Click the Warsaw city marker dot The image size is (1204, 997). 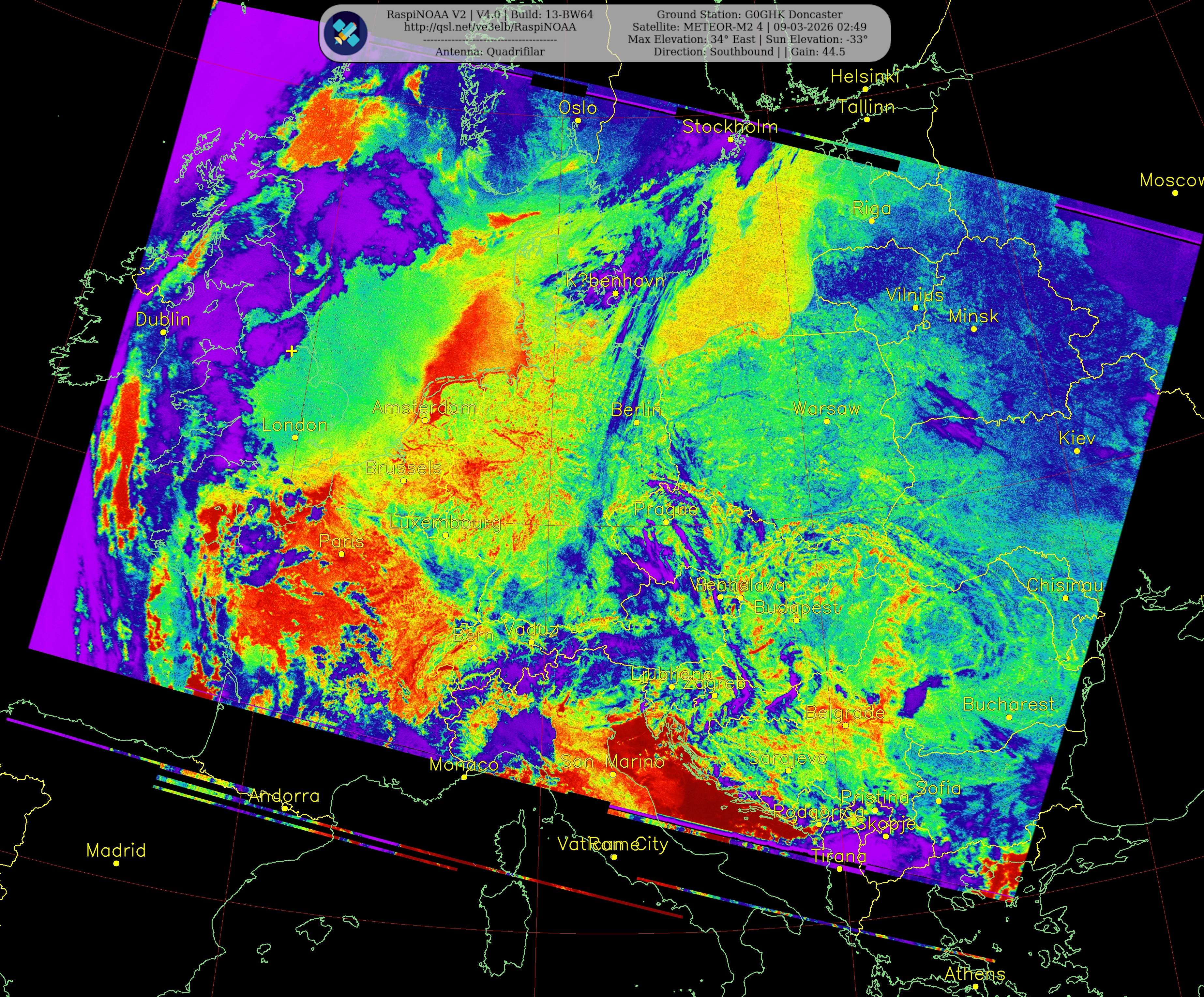point(827,421)
